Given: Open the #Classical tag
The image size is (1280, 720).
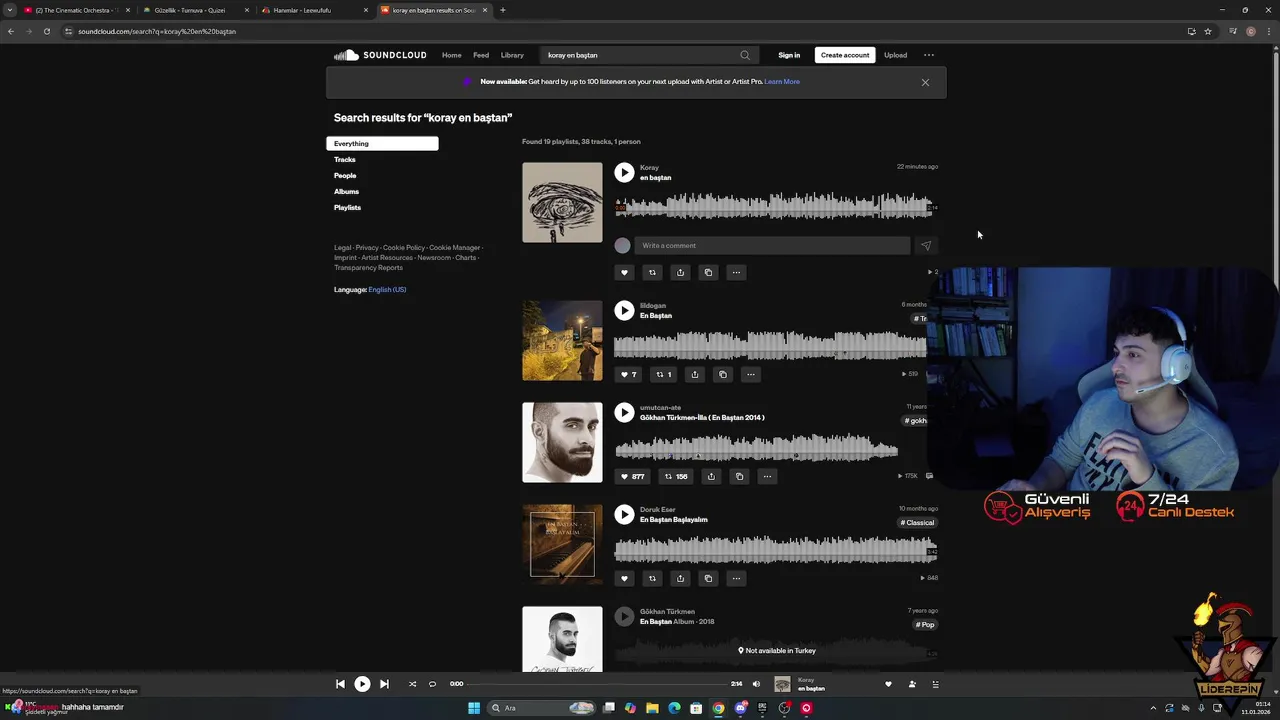Looking at the screenshot, I should 917,522.
